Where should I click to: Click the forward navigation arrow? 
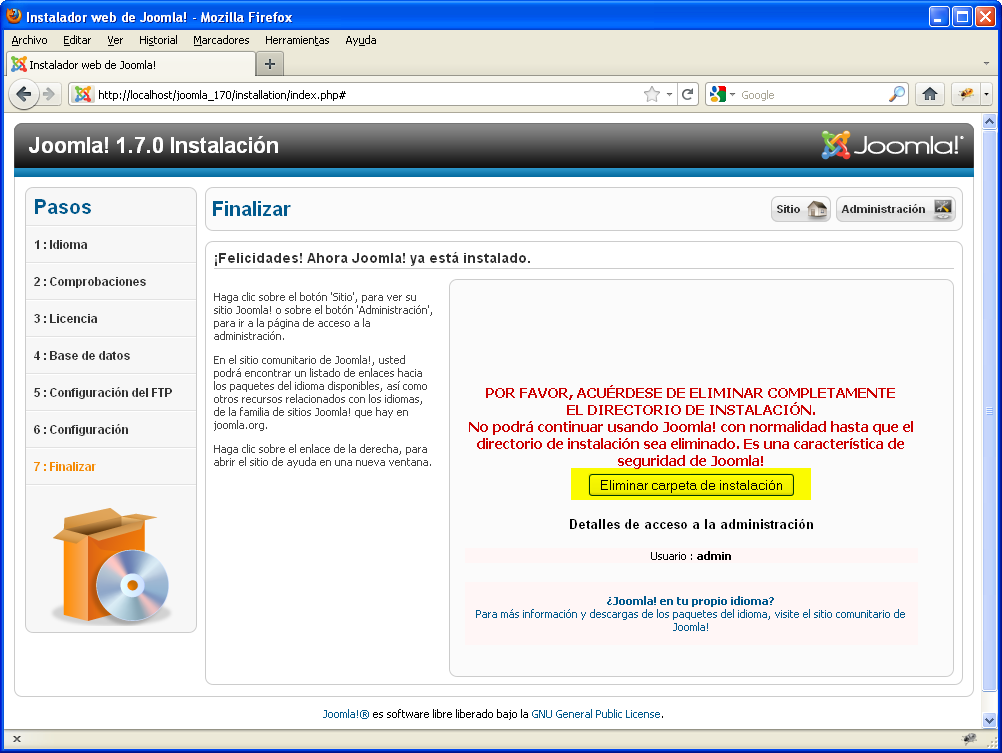coord(49,95)
